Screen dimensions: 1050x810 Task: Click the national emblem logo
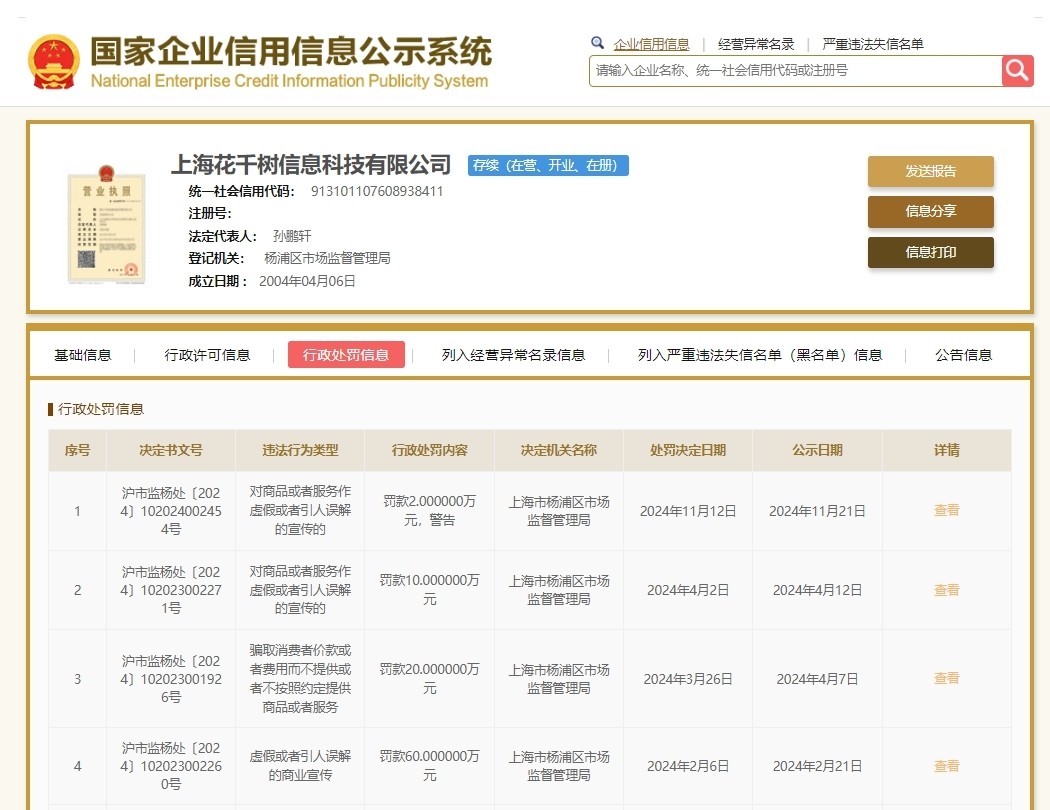coord(54,62)
